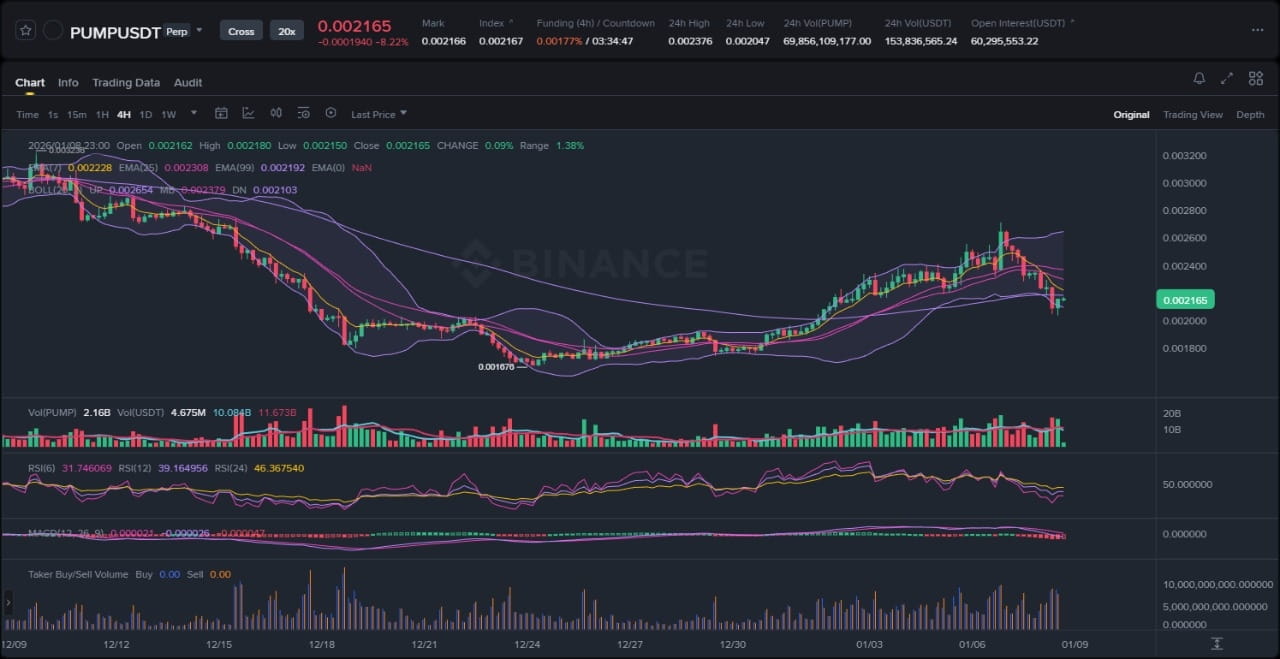
Task: Open the alert bell icon
Action: [1199, 78]
